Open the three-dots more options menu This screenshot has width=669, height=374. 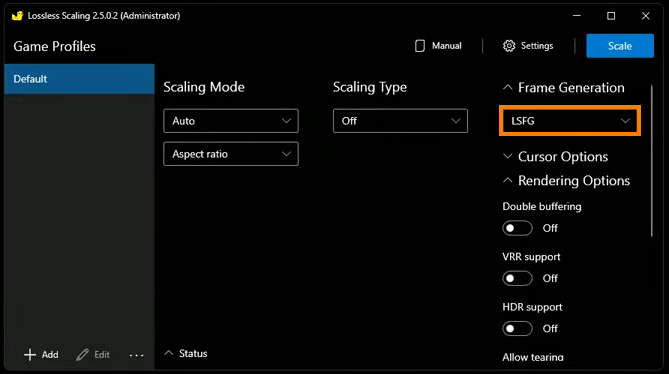137,355
